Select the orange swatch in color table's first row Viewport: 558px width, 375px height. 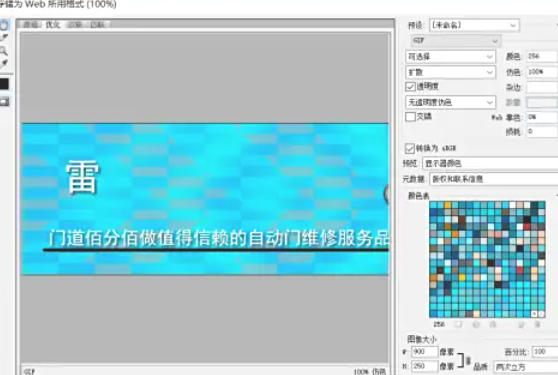tap(448, 205)
